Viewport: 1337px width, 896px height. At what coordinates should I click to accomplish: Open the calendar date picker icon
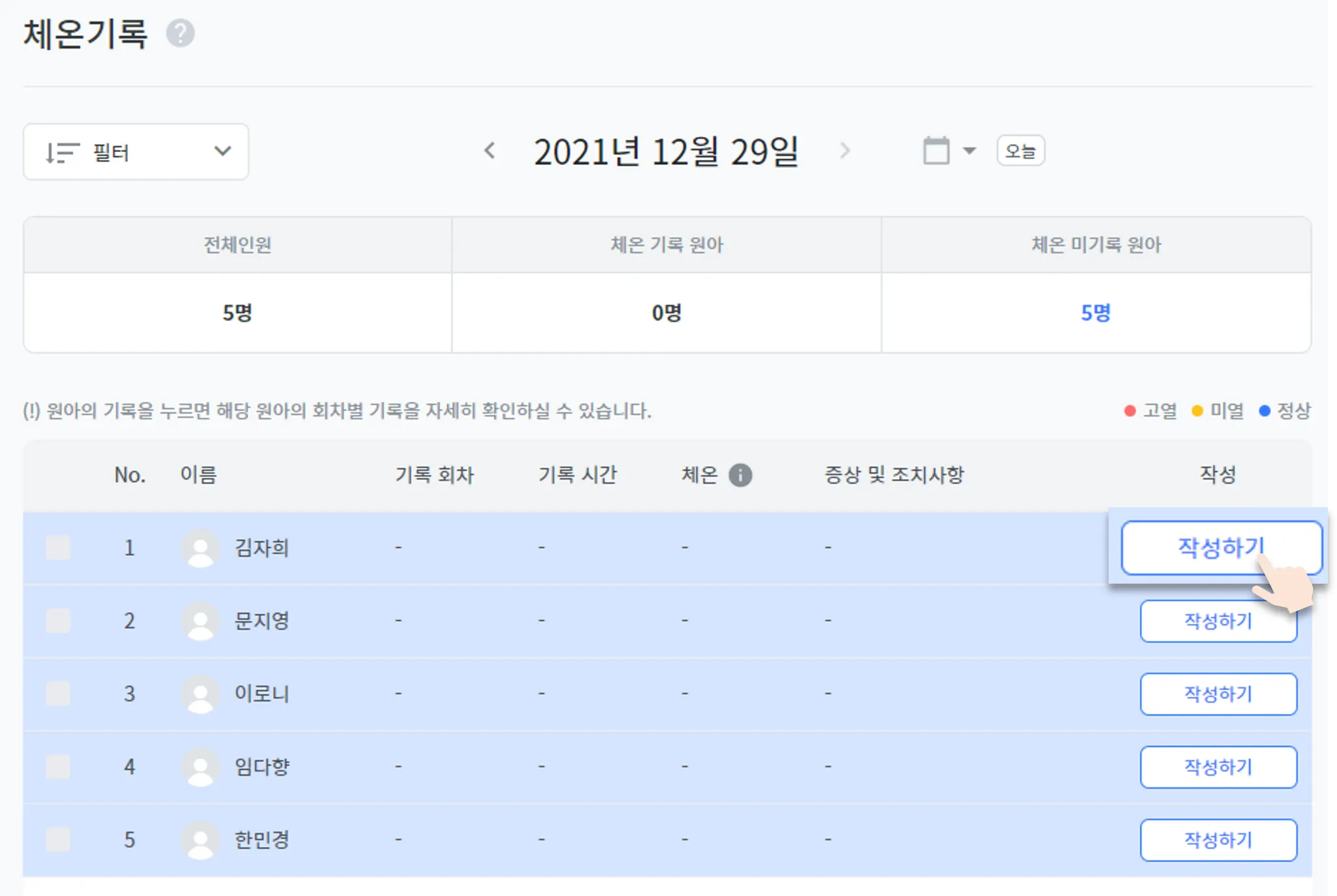[936, 151]
